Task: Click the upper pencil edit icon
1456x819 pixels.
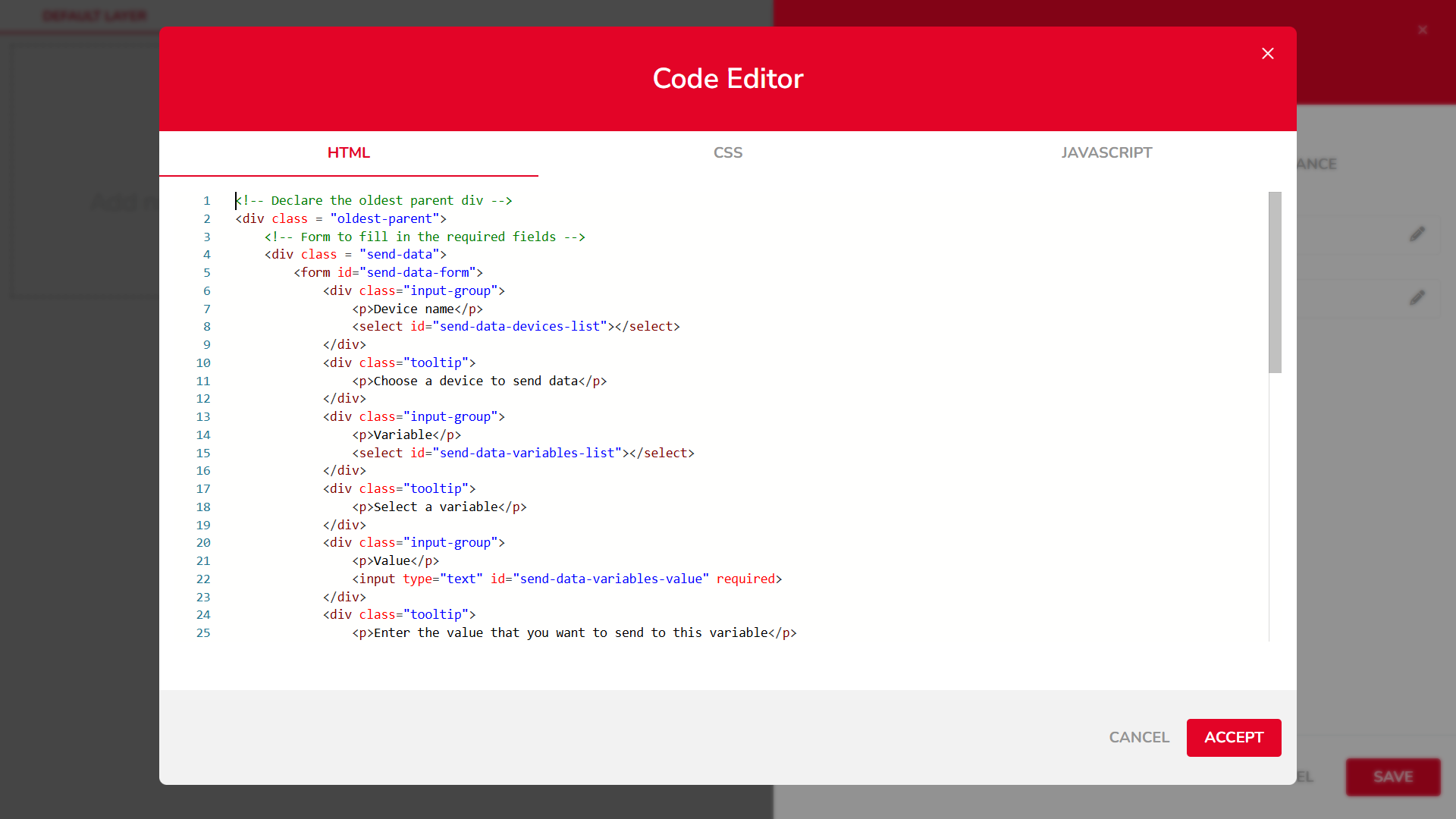Action: [1417, 234]
